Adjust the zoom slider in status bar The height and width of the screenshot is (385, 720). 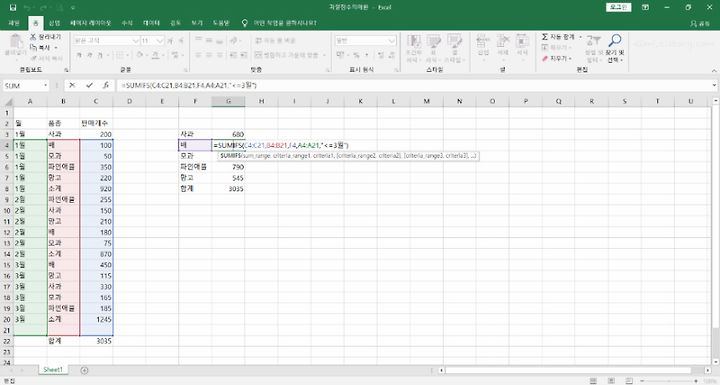click(668, 381)
